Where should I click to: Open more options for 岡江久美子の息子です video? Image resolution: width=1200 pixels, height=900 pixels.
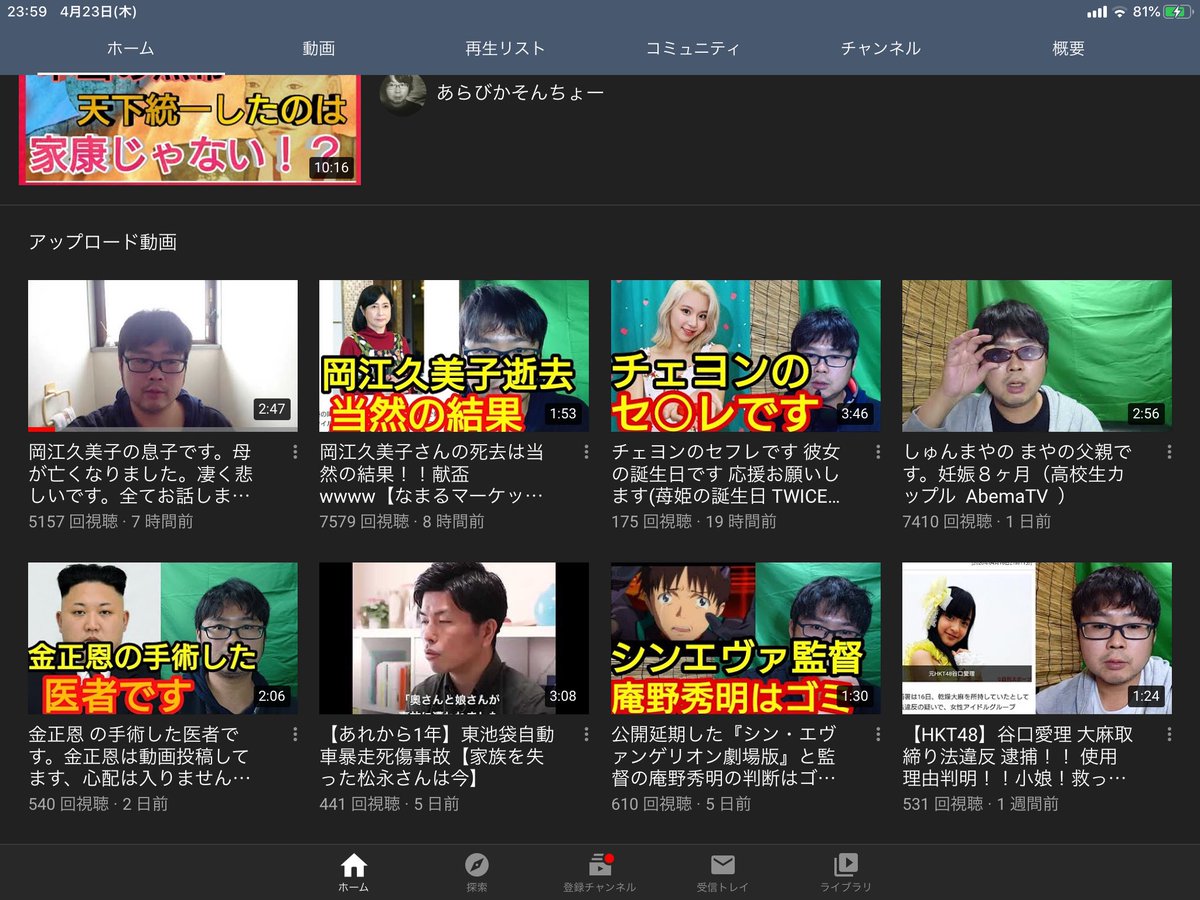(x=295, y=452)
